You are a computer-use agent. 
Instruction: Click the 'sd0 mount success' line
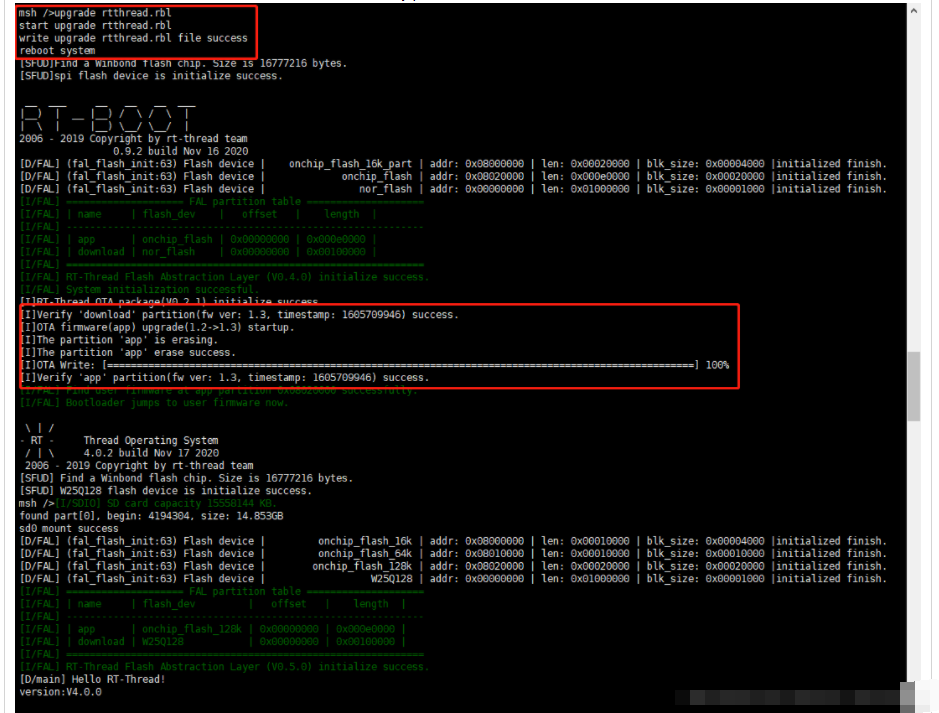(x=68, y=528)
